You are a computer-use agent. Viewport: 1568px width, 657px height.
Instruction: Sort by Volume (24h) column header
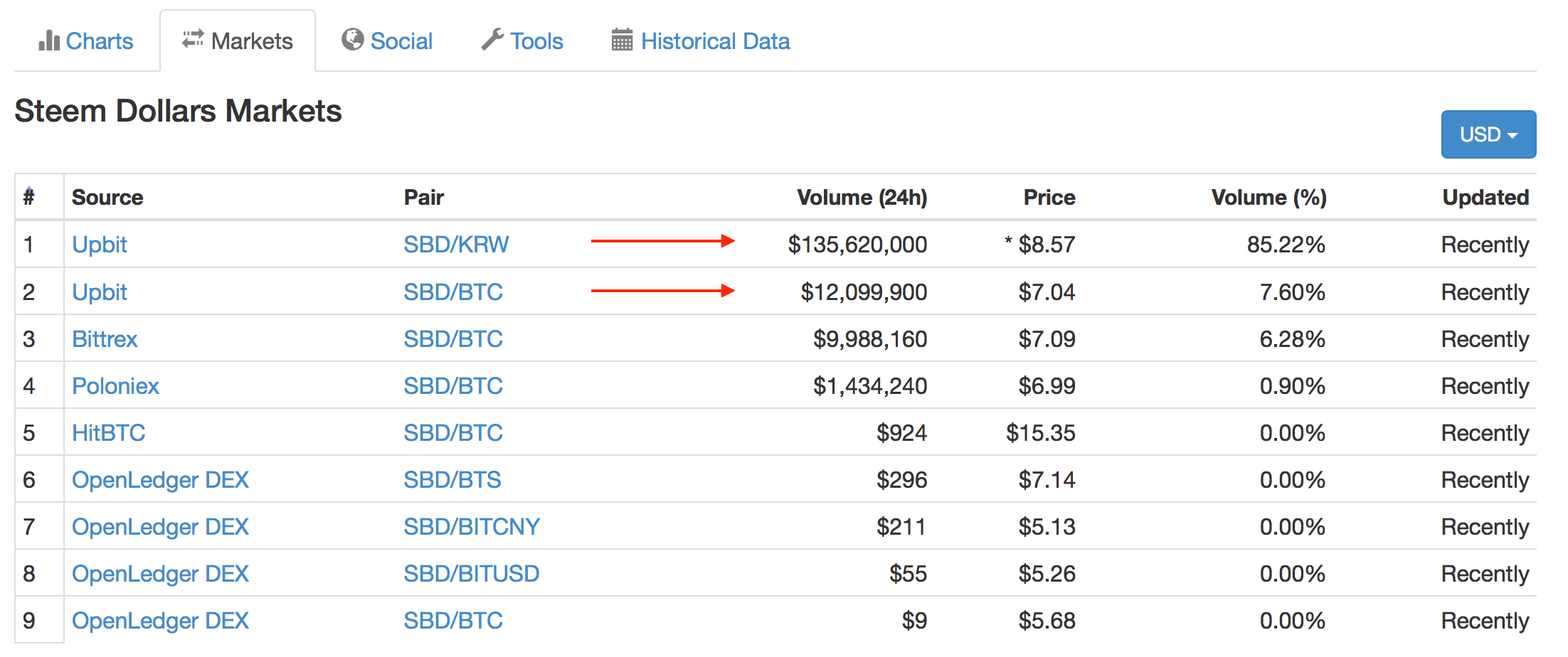pos(862,197)
